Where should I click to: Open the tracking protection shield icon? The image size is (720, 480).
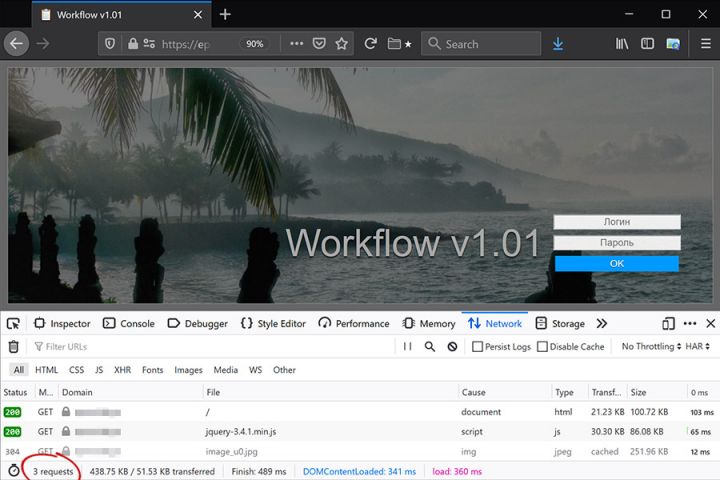pos(110,44)
